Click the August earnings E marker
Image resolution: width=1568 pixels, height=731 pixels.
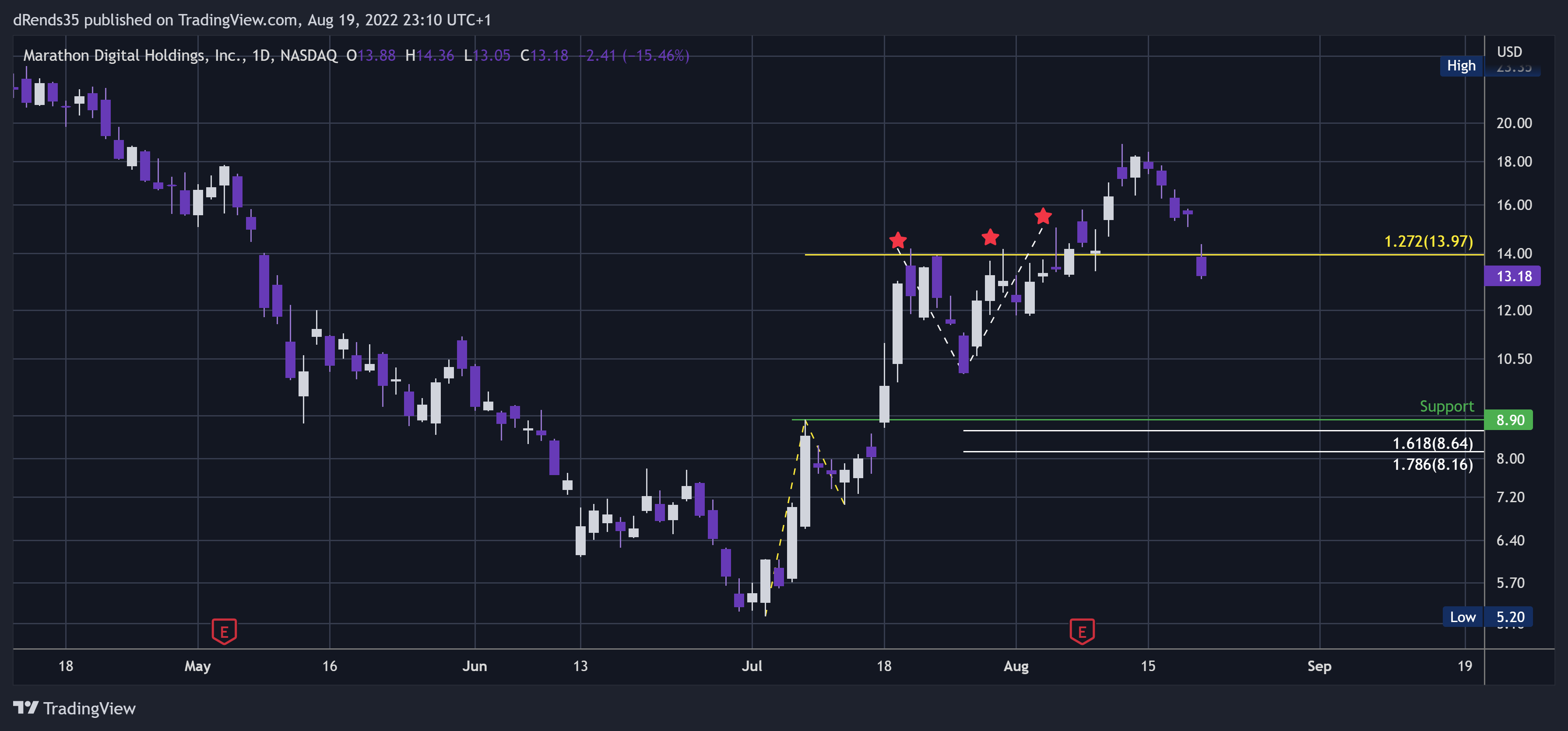[1082, 631]
